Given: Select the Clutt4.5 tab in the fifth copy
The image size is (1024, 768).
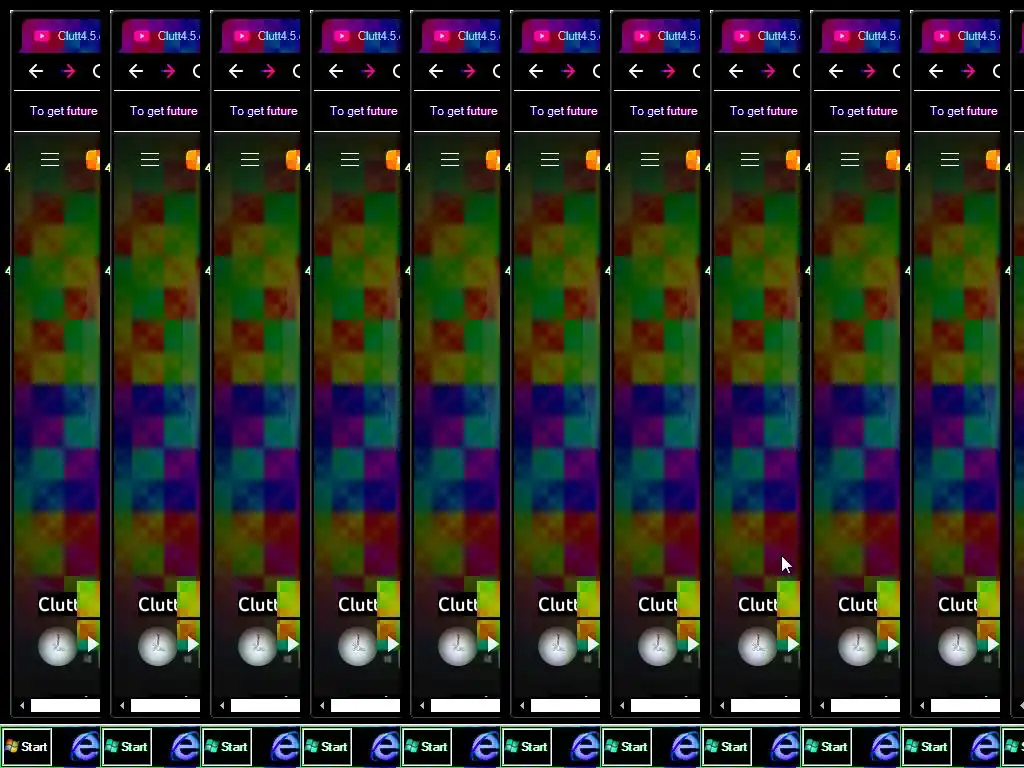Looking at the screenshot, I should pos(460,36).
